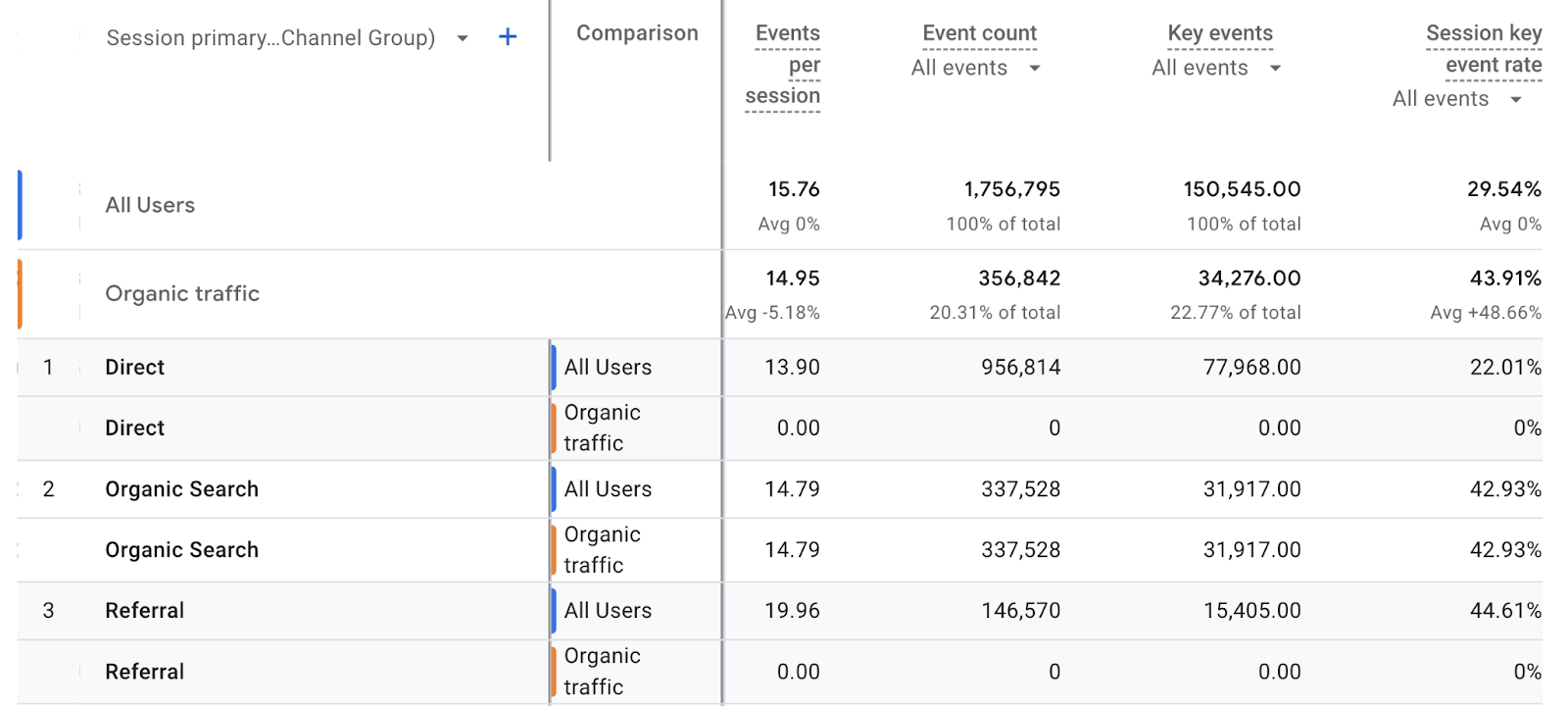The image size is (1568, 706).
Task: Click Organic traffic key events 34,276.00
Action: [1249, 278]
